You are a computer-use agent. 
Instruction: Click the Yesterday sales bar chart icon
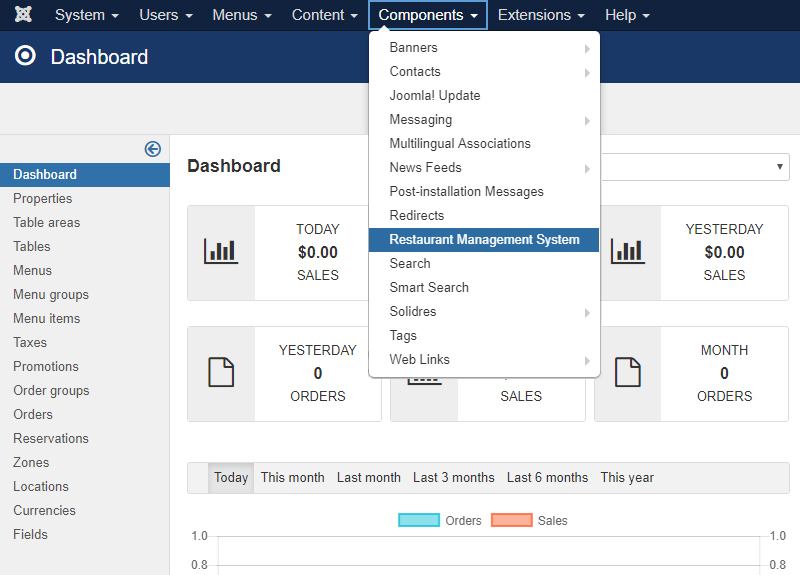[x=628, y=252]
